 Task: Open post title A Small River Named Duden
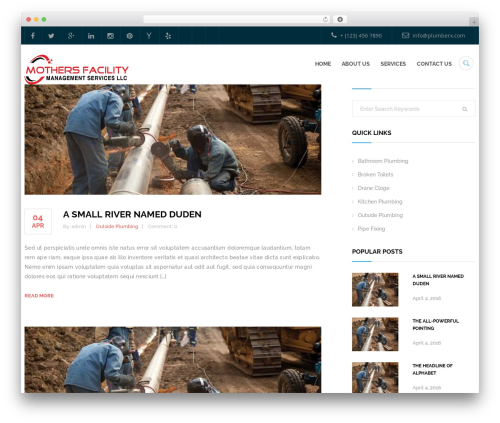coord(132,214)
